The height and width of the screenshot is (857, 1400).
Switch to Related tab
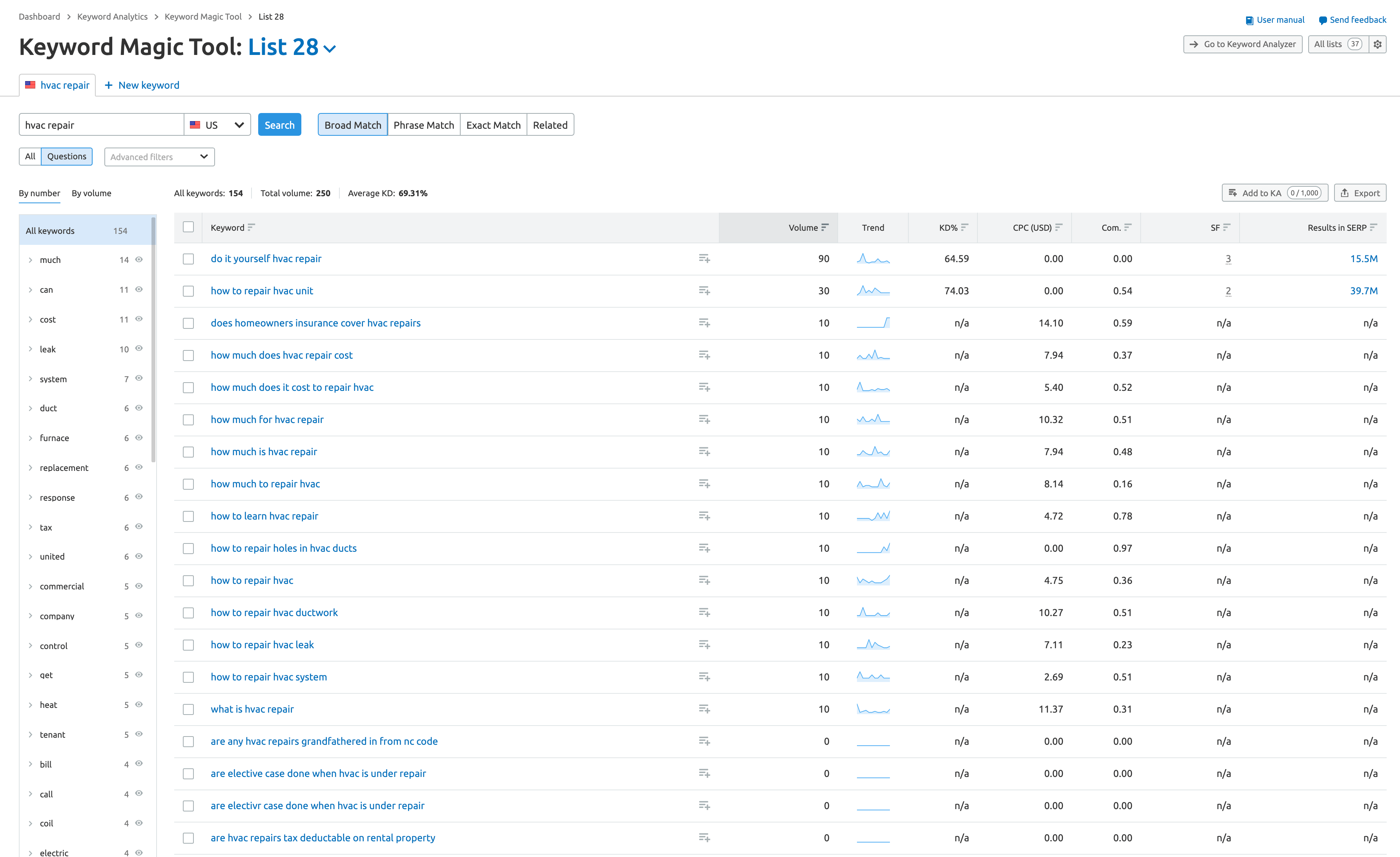coord(550,125)
